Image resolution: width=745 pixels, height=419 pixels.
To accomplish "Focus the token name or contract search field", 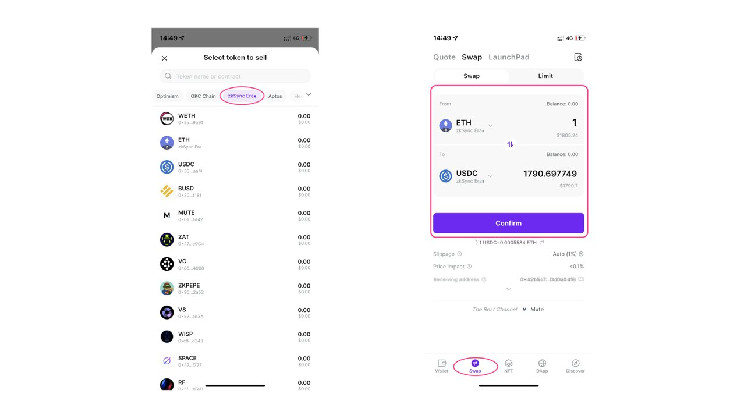I will pyautogui.click(x=235, y=76).
